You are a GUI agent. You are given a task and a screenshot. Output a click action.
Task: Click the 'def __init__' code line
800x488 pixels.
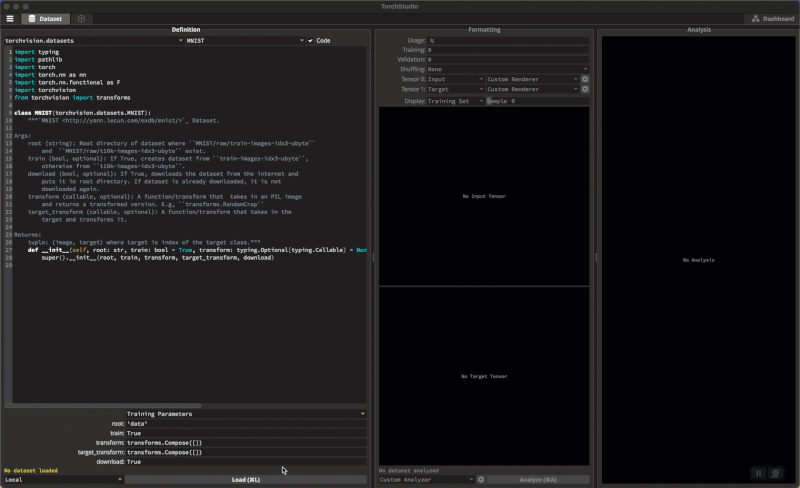click(x=197, y=250)
